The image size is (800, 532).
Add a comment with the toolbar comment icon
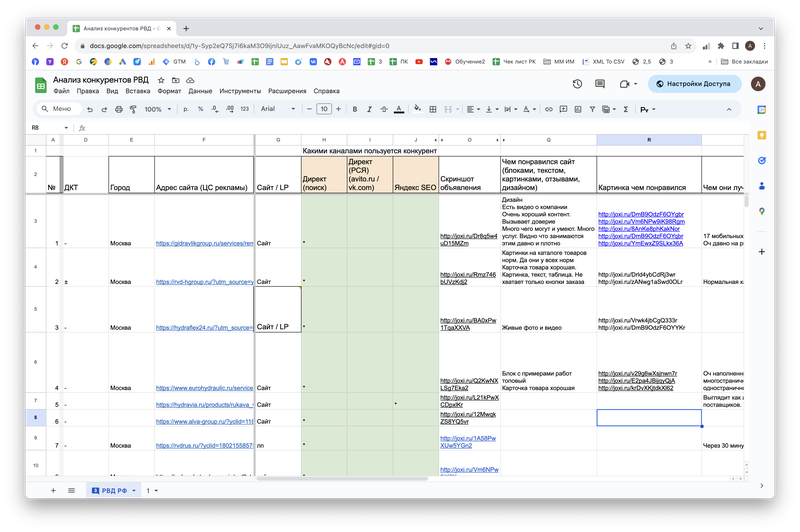563,109
